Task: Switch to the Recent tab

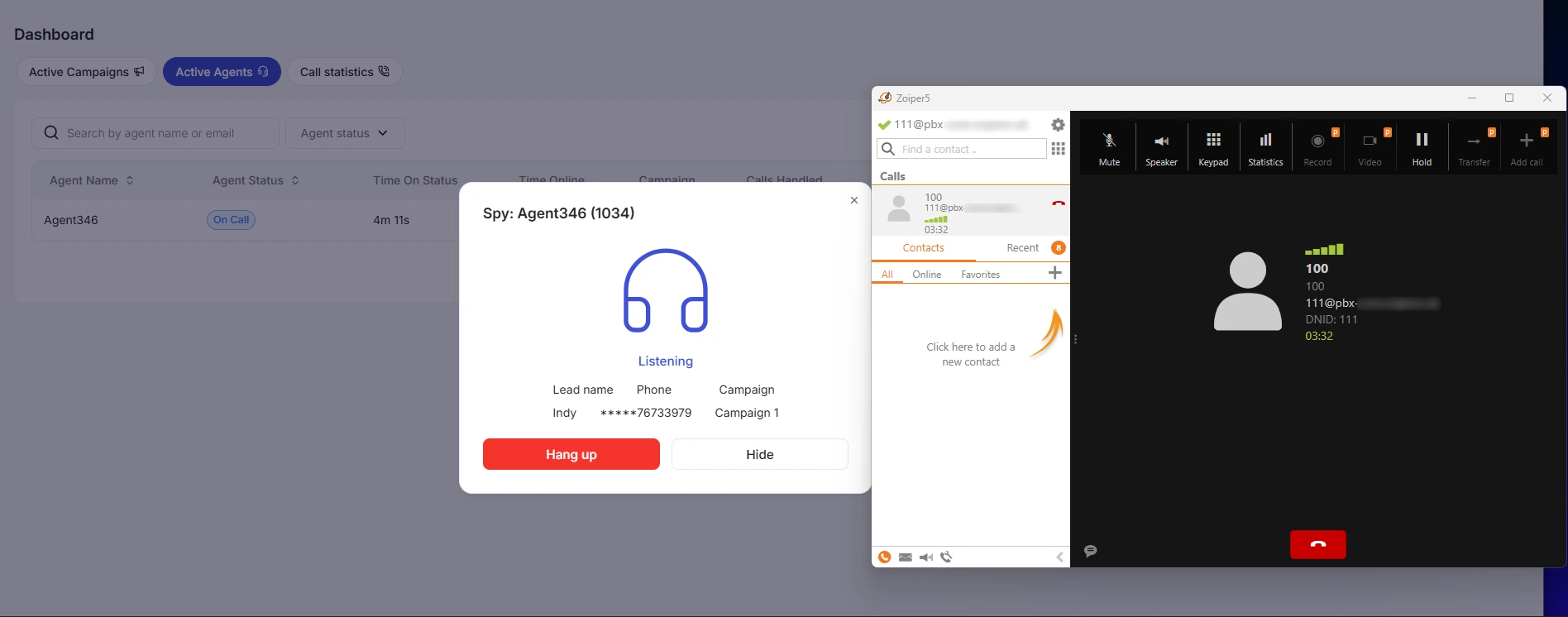Action: (x=1023, y=248)
